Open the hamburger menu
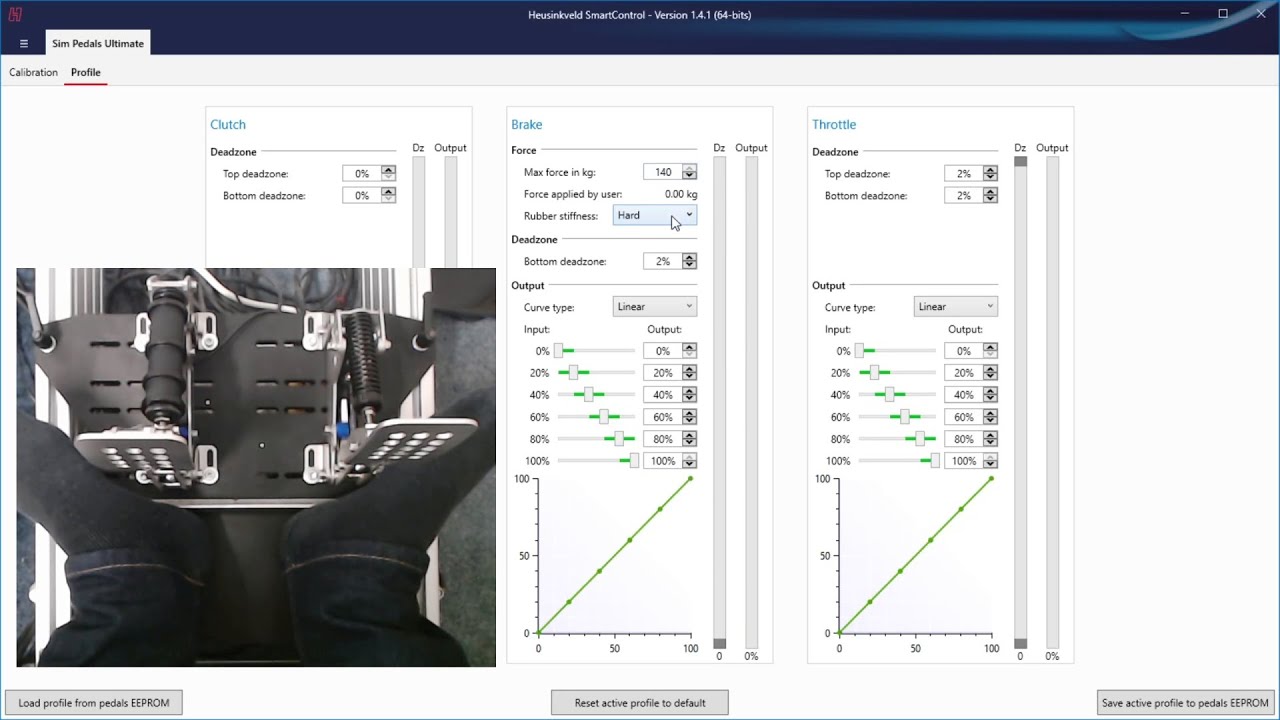 (24, 44)
